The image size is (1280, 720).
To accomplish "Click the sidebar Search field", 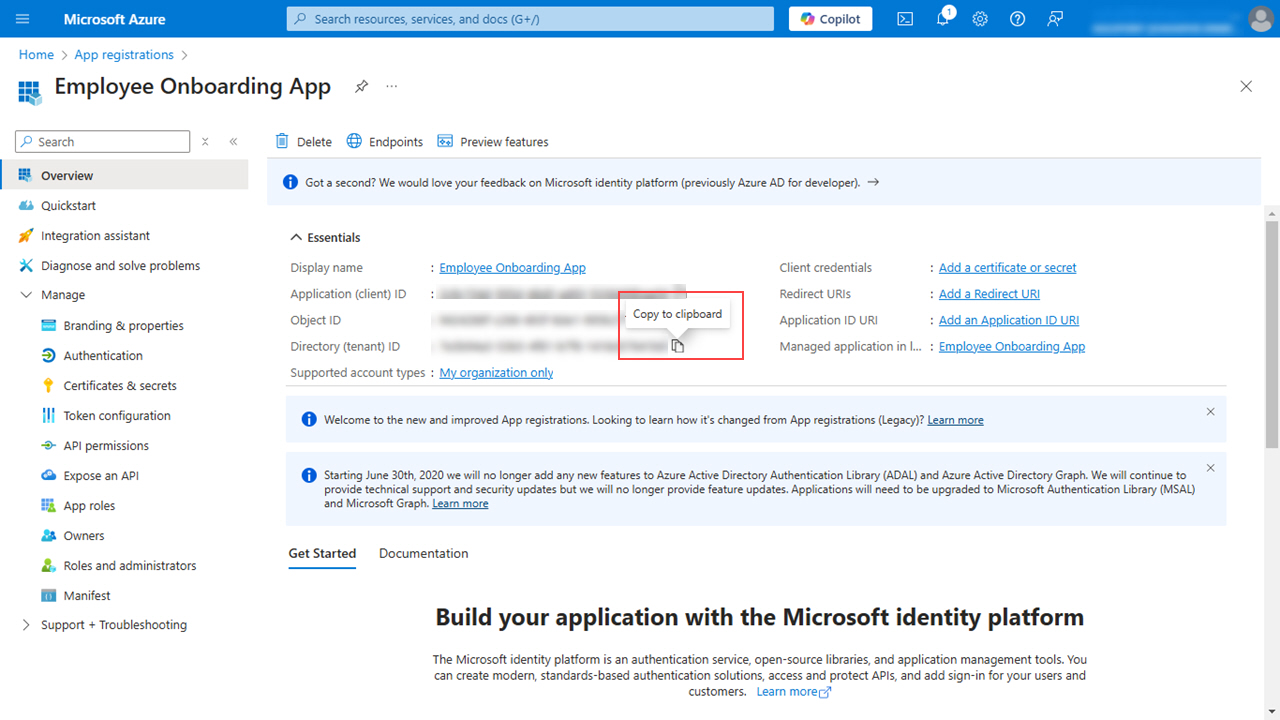I will coord(102,142).
